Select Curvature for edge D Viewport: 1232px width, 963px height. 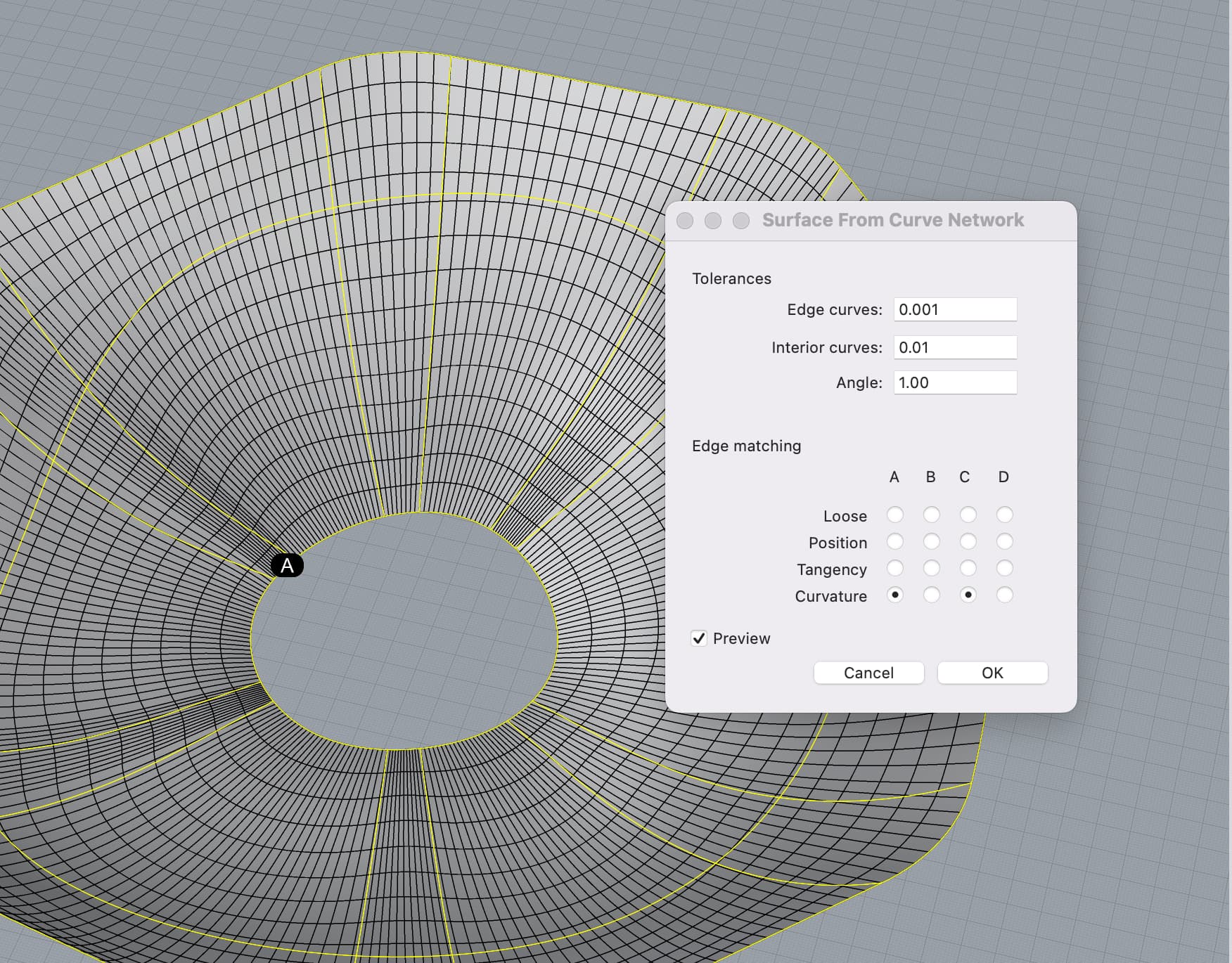coord(1004,595)
